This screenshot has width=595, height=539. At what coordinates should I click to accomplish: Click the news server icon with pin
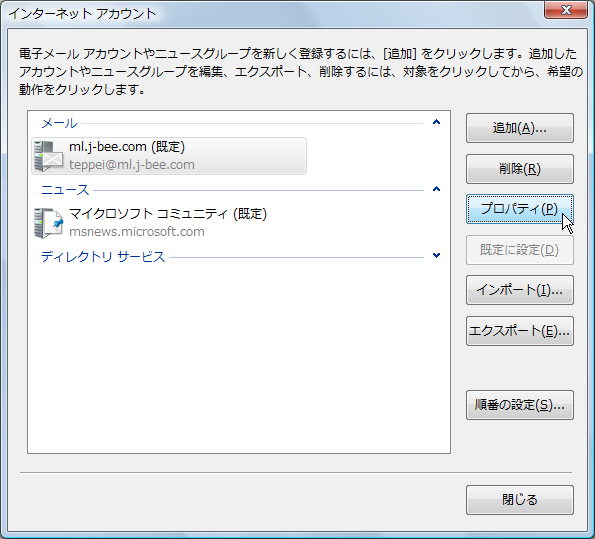(48, 223)
